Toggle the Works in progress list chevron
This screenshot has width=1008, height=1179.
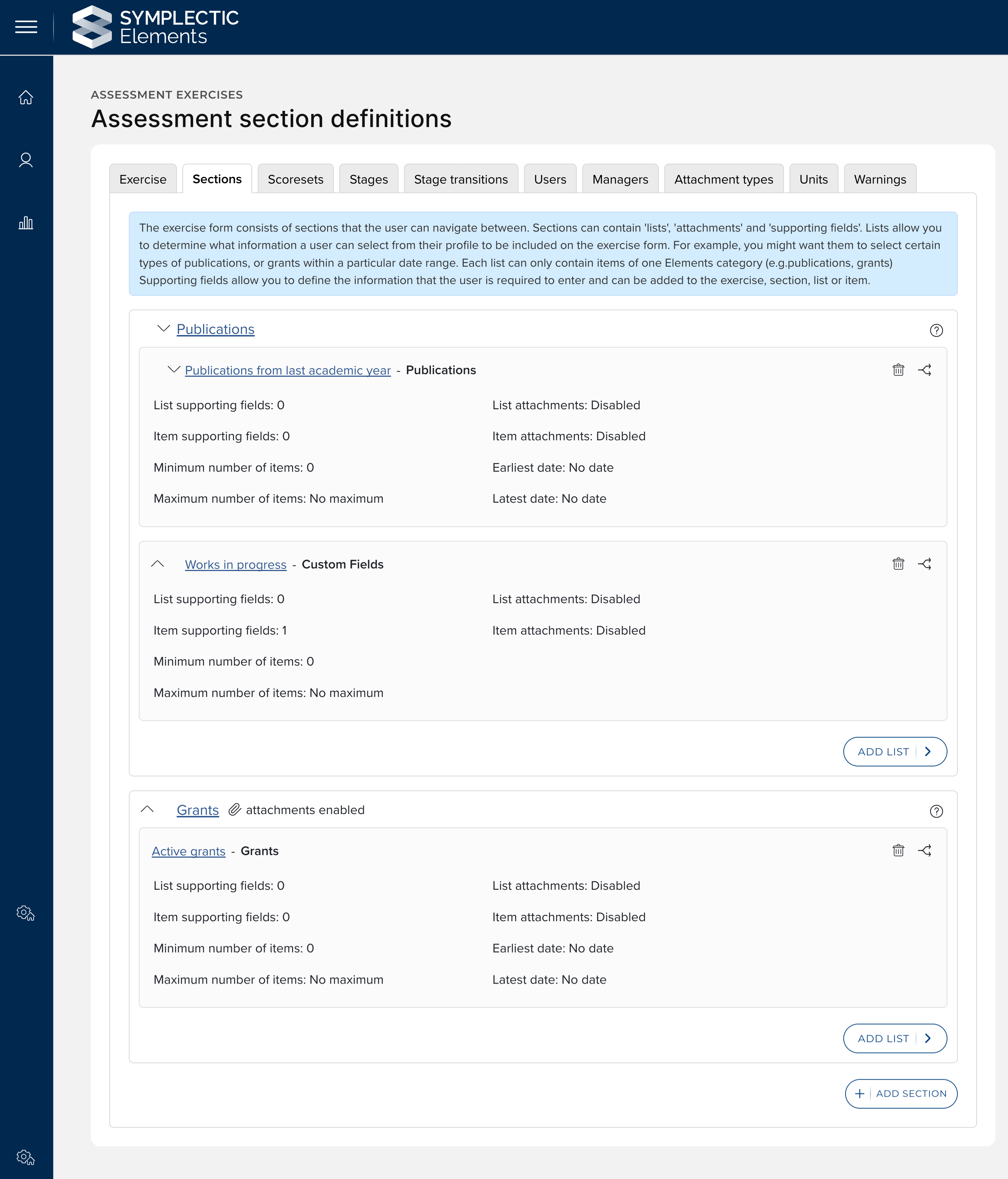pyautogui.click(x=158, y=564)
